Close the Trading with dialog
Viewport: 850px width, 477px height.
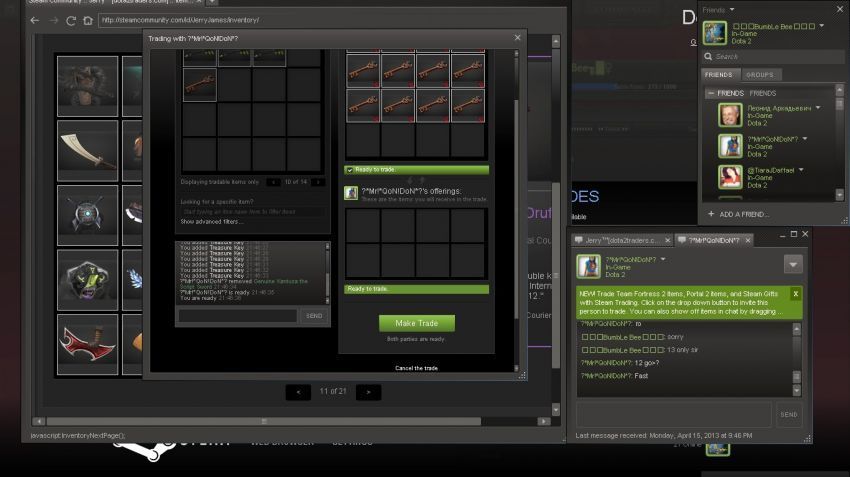tap(517, 37)
